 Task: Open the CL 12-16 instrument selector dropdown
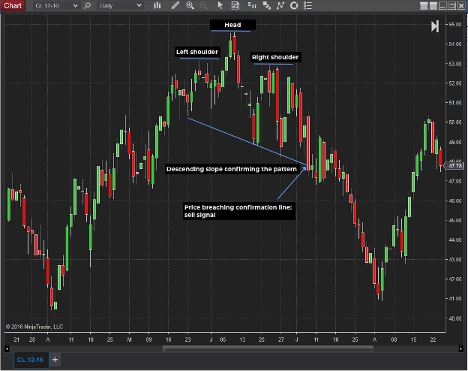pos(56,6)
